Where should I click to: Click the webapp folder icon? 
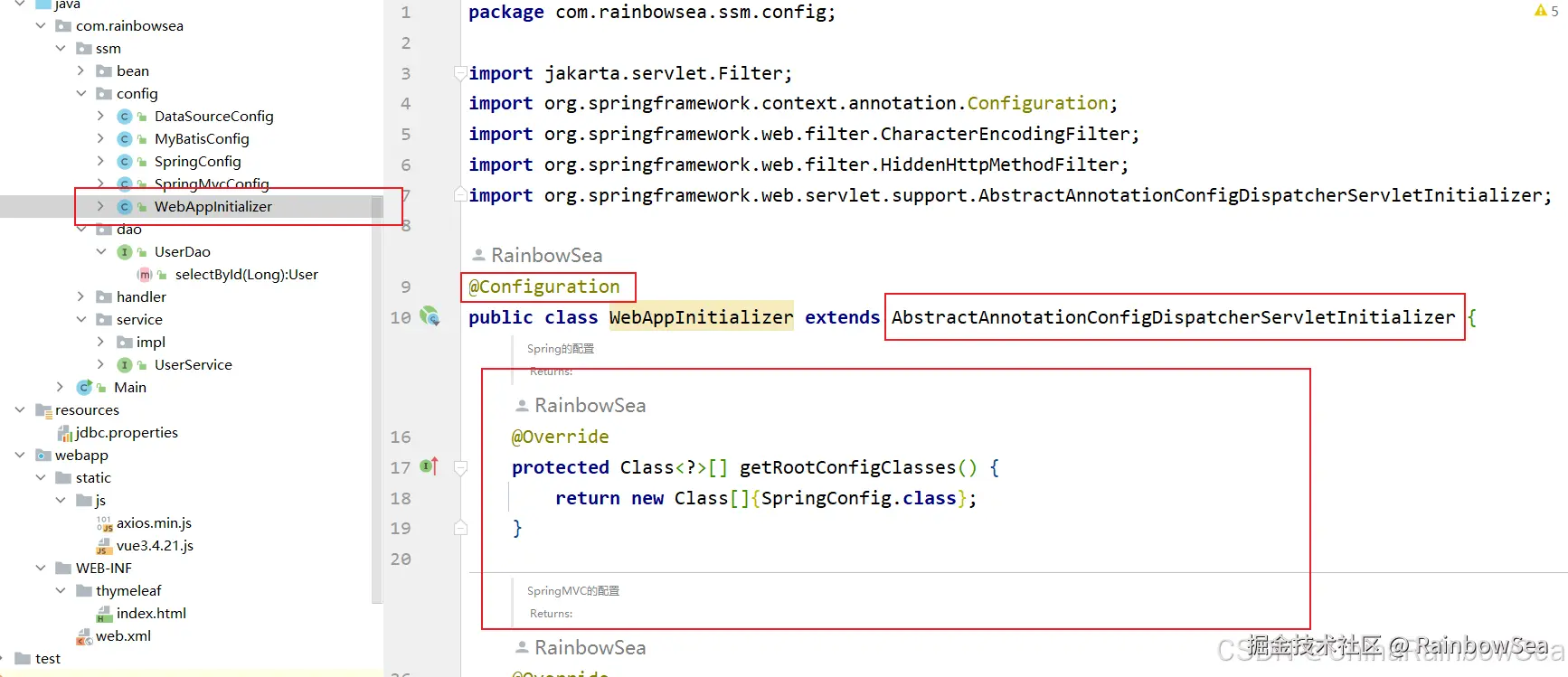(43, 455)
